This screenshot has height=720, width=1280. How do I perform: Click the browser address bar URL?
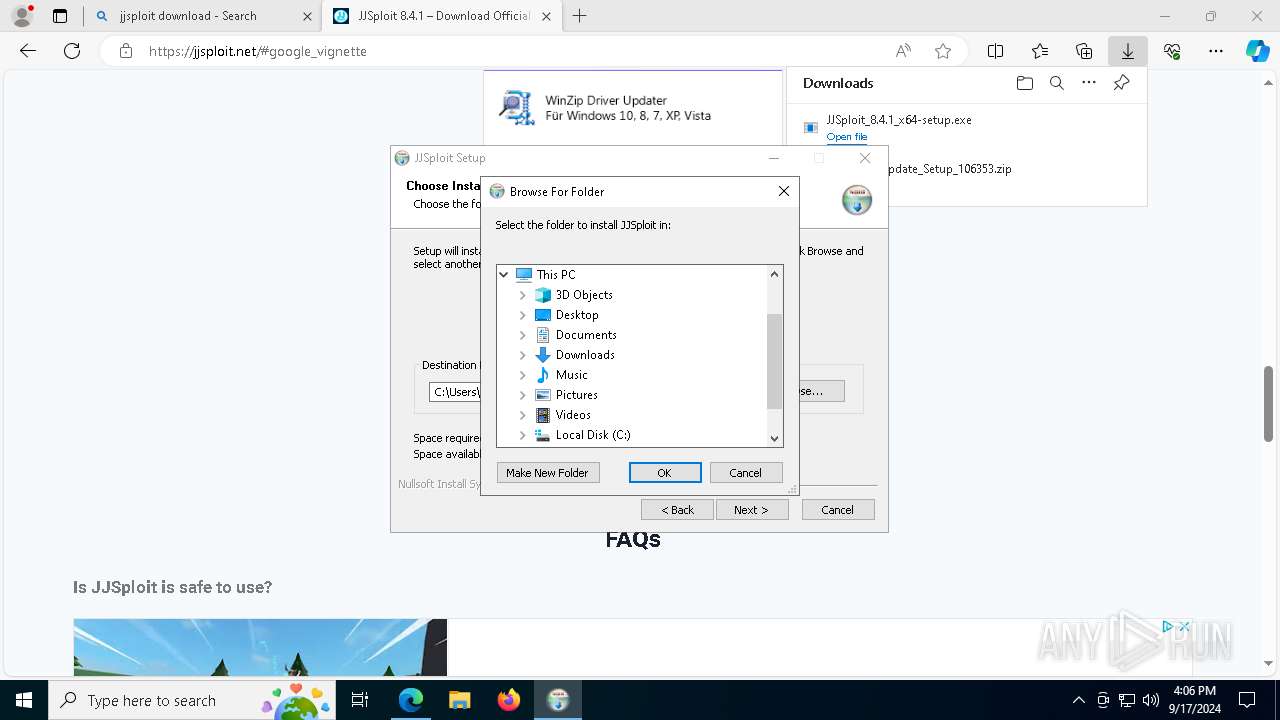pos(258,51)
